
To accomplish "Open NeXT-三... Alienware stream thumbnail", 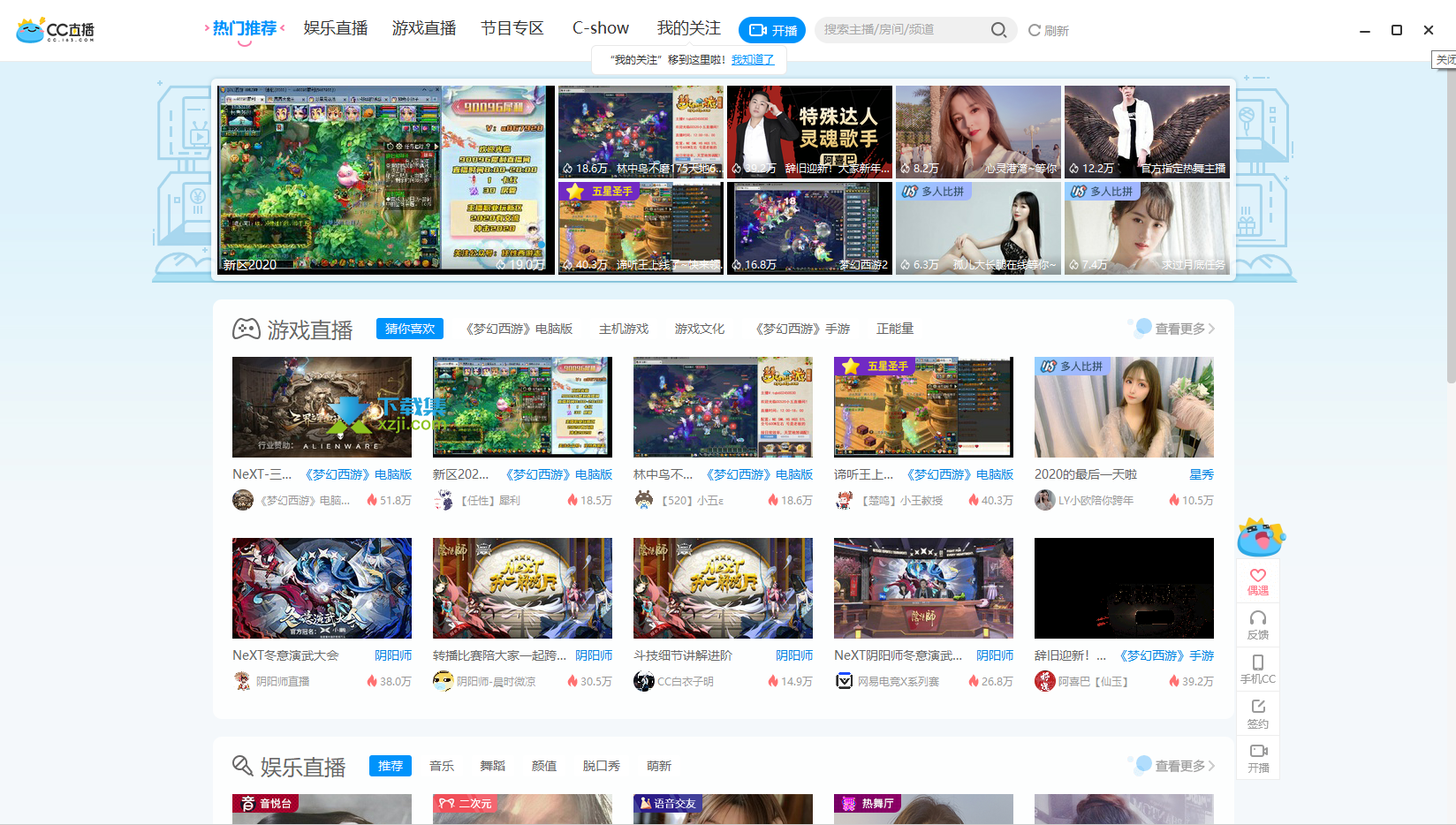I will tap(322, 407).
